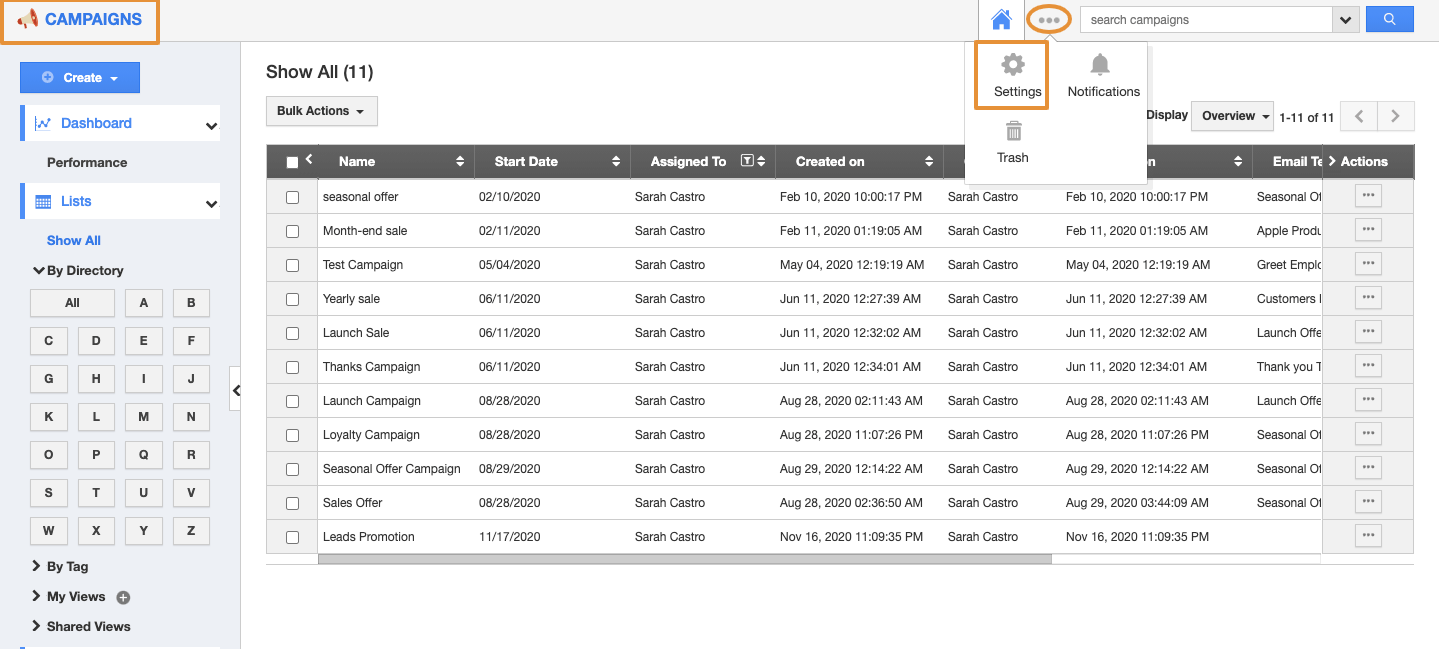The height and width of the screenshot is (649, 1439).
Task: Click the search campaigns input field
Action: 1206,20
